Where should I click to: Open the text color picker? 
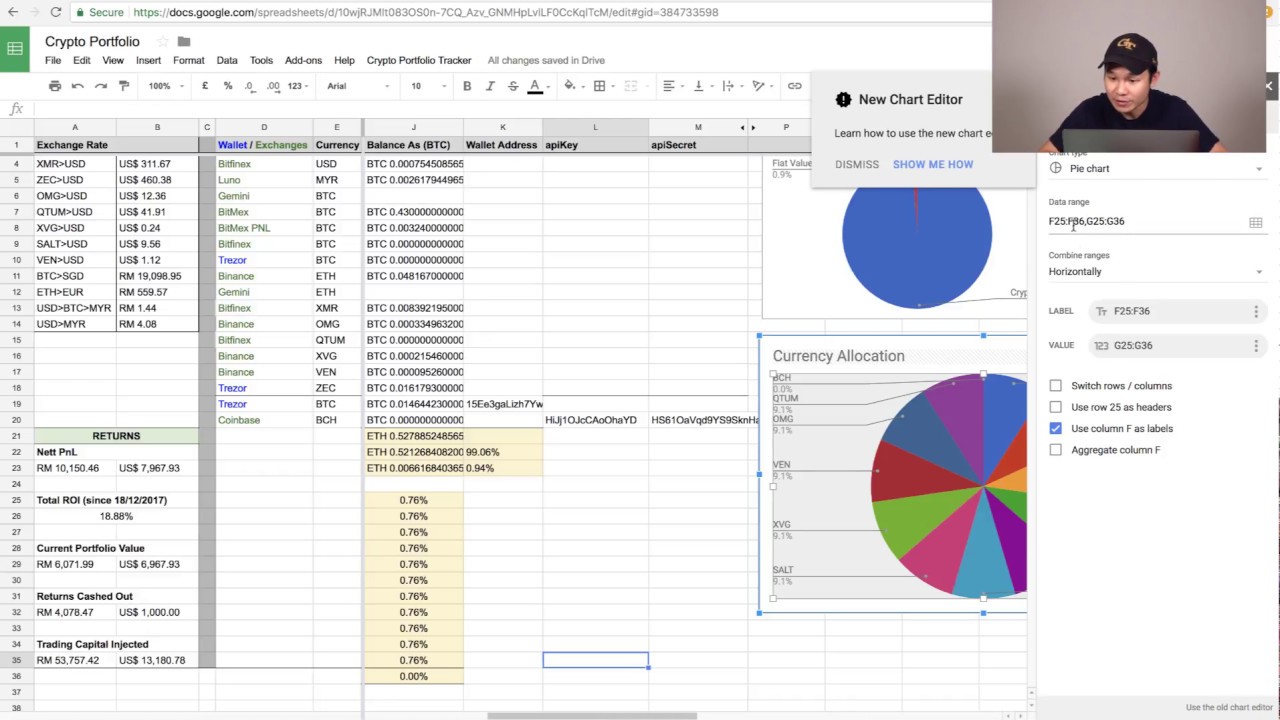tap(536, 86)
